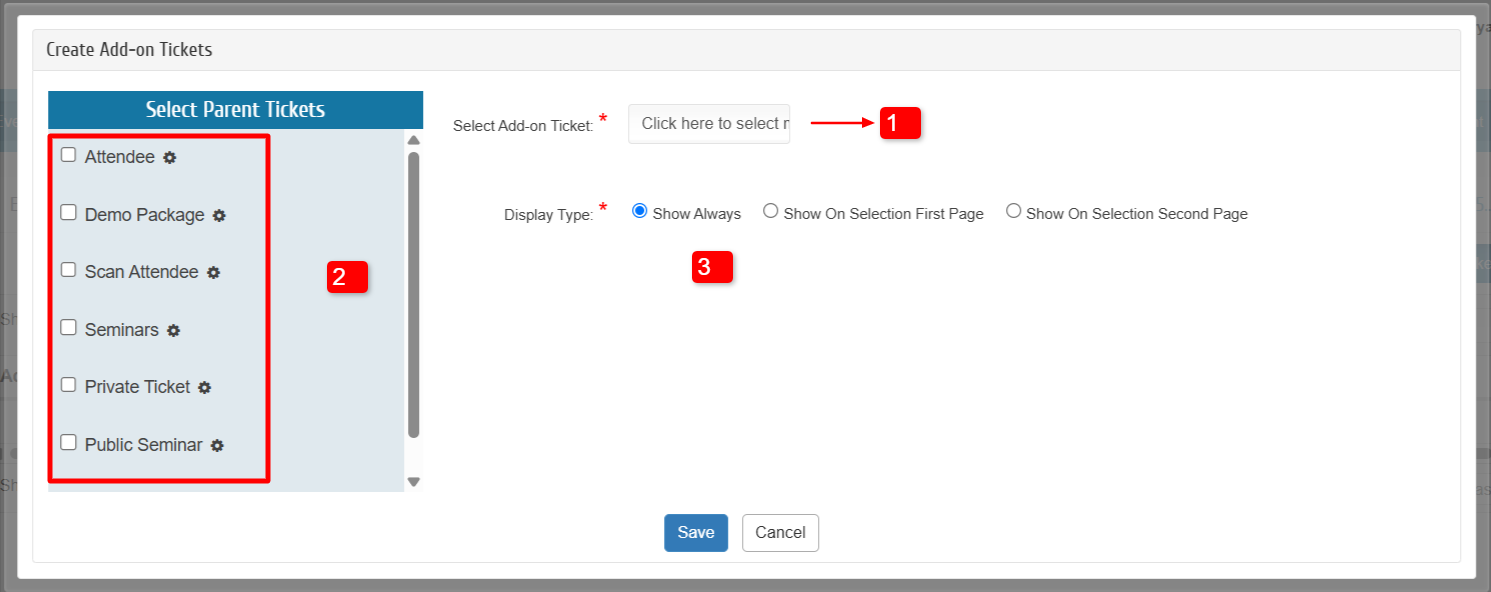1491x592 pixels.
Task: Select the Seminars checkbox
Action: [68, 327]
